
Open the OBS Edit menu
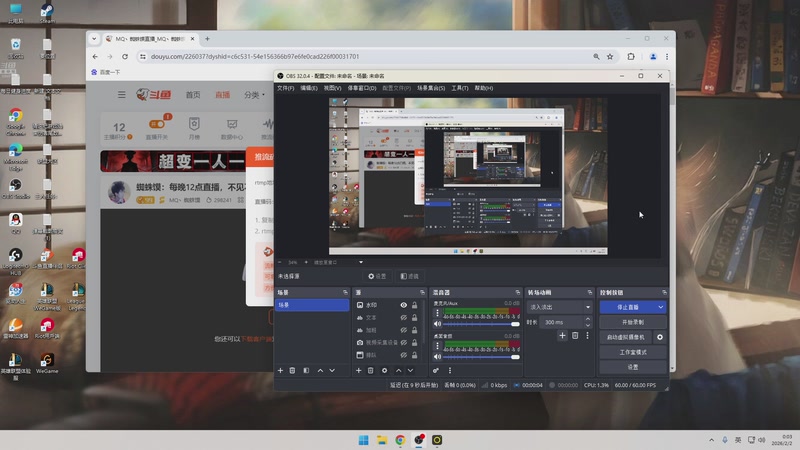309,88
